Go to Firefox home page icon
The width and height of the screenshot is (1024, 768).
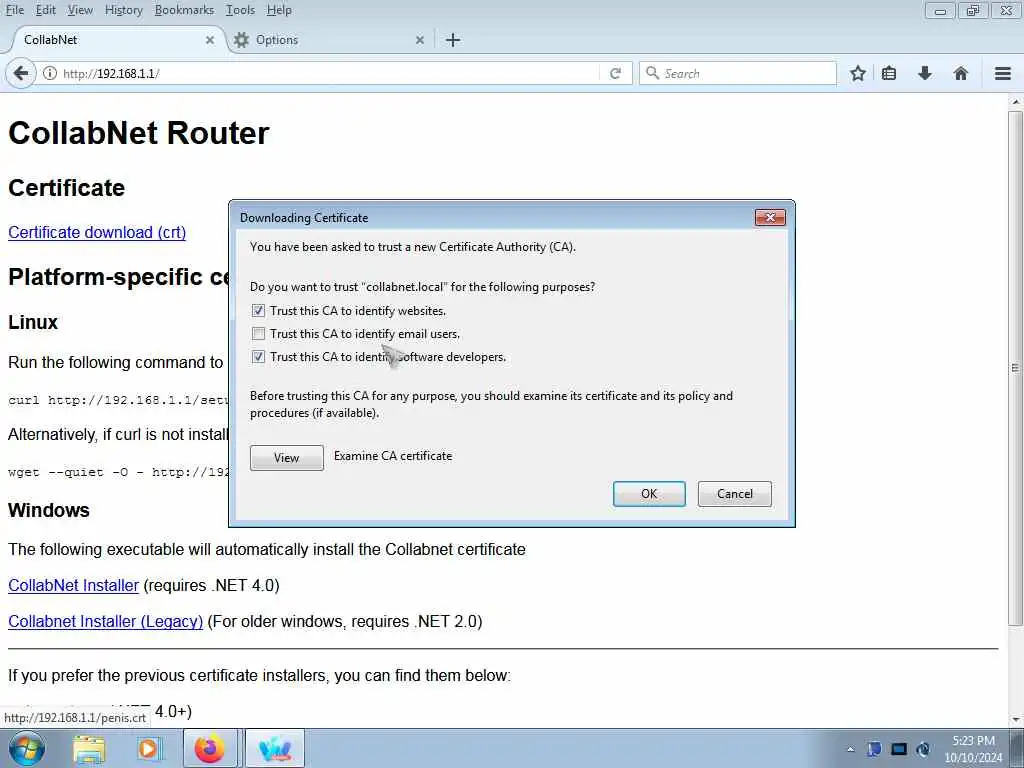[960, 73]
